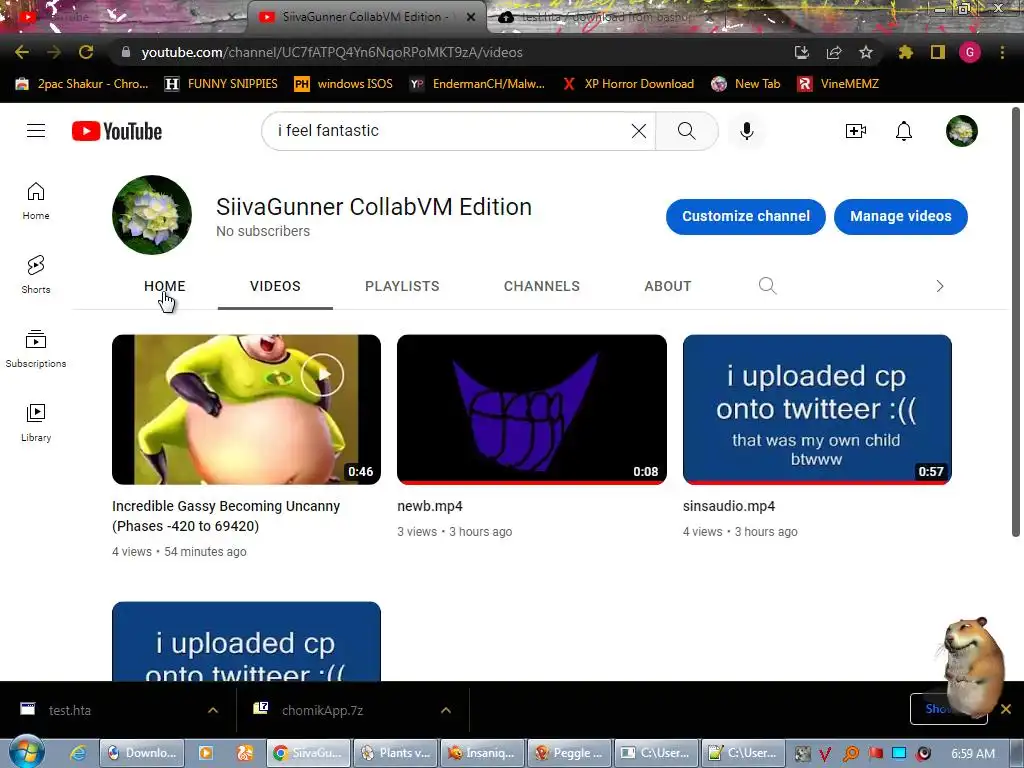Image resolution: width=1024 pixels, height=768 pixels.
Task: Submit search with the magnifier button
Action: coord(686,131)
